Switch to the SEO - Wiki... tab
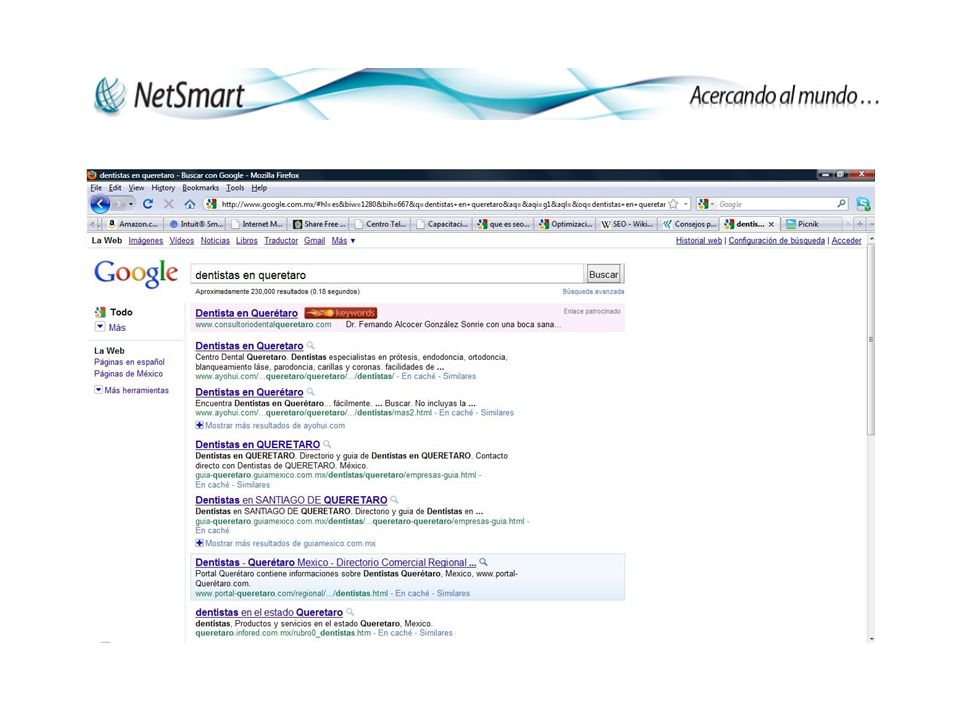Viewport: 960px width, 720px height. tap(627, 224)
